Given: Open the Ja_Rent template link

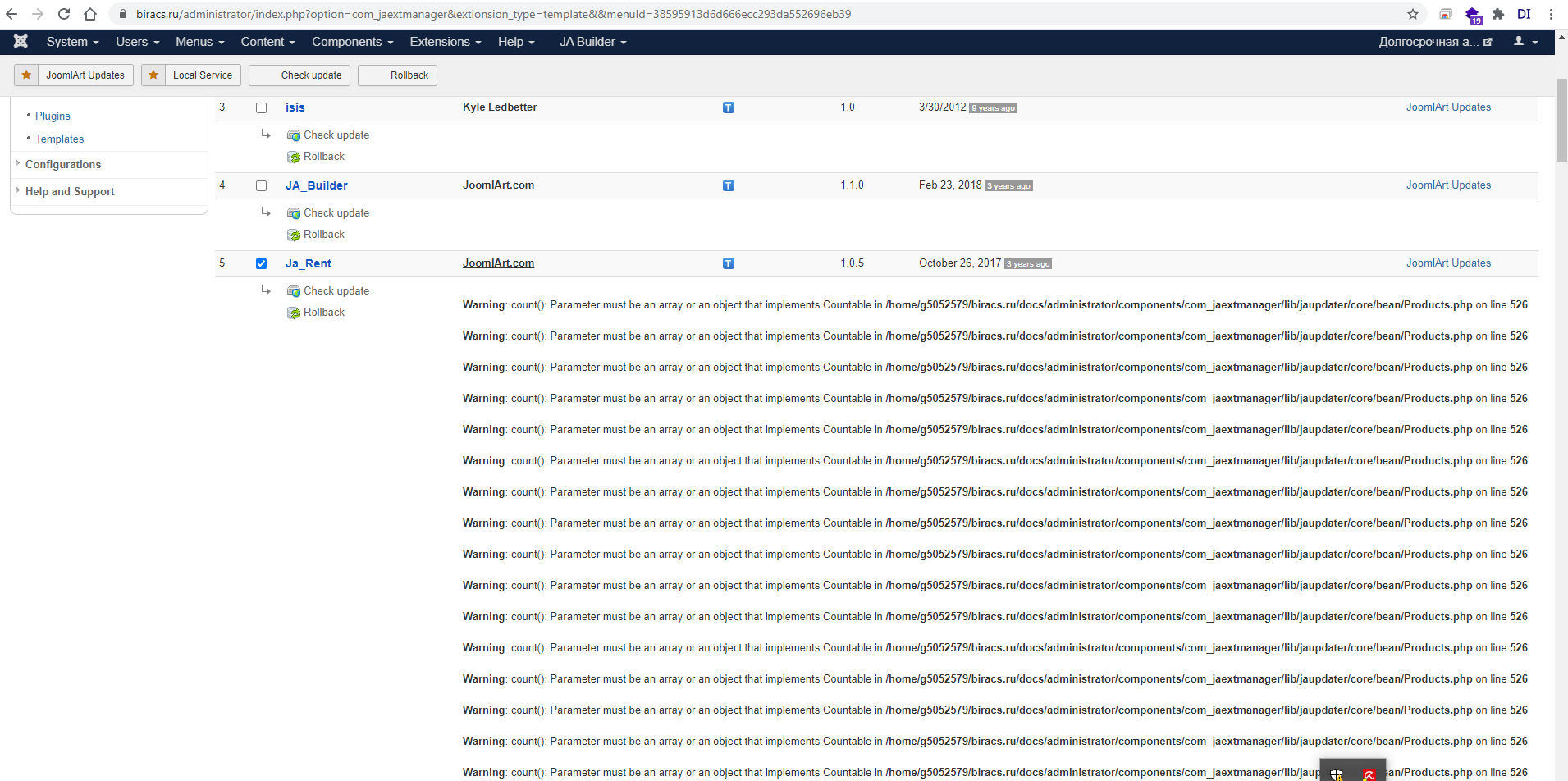Looking at the screenshot, I should (309, 263).
